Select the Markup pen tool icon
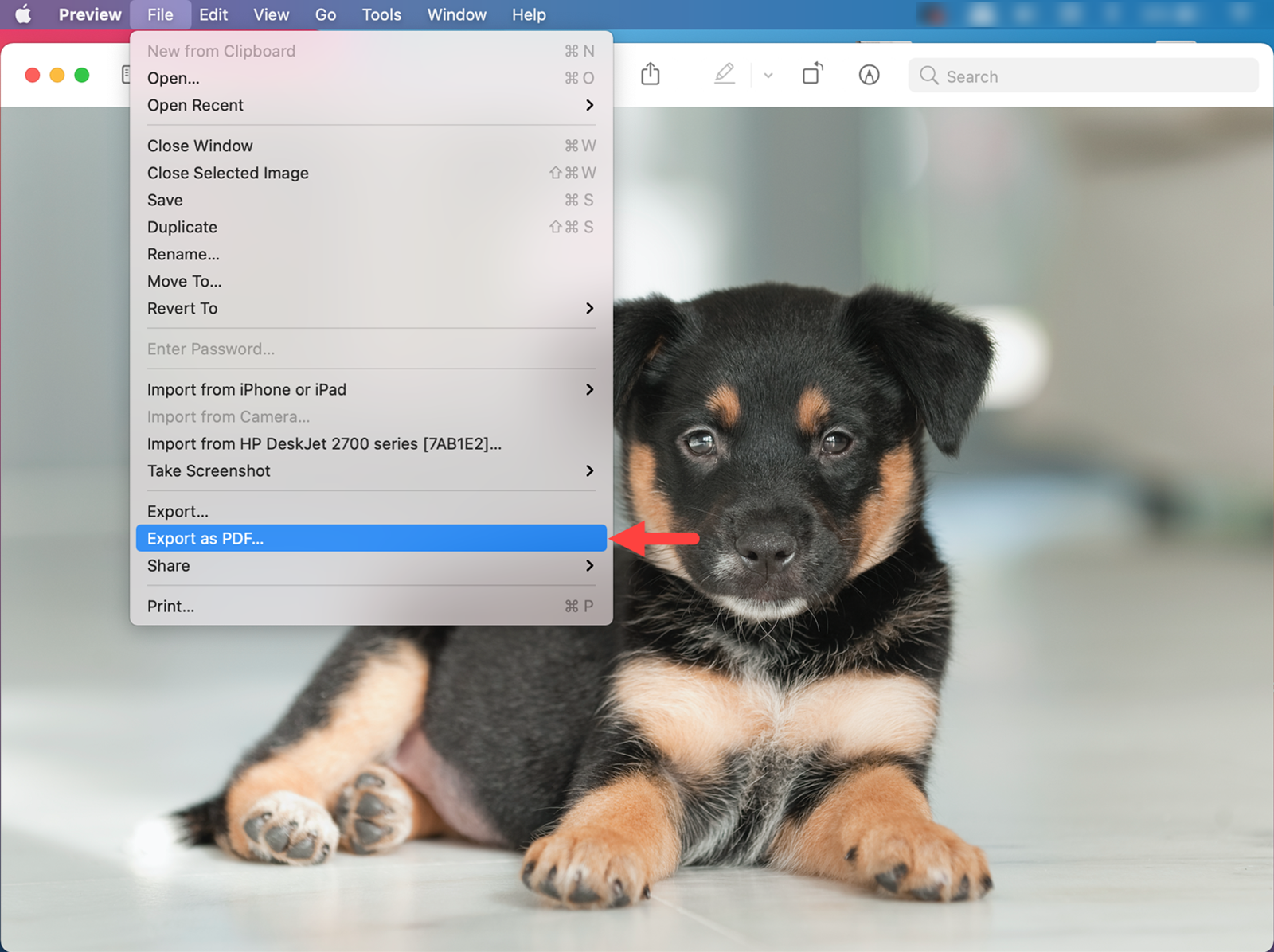Viewport: 1274px width, 952px height. click(x=724, y=75)
